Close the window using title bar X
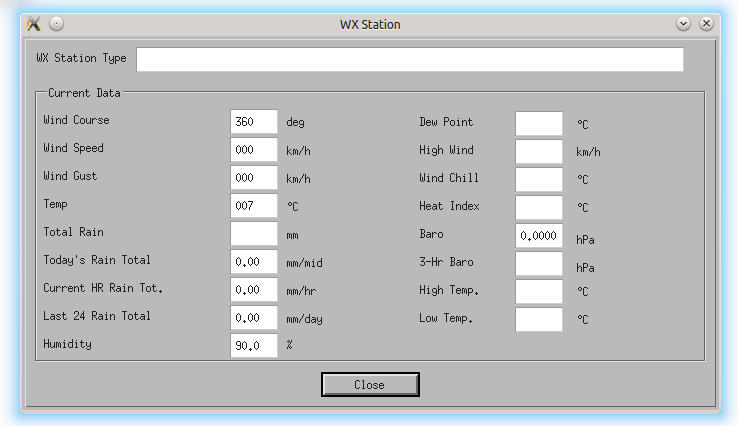This screenshot has height=426, width=738. (x=706, y=24)
